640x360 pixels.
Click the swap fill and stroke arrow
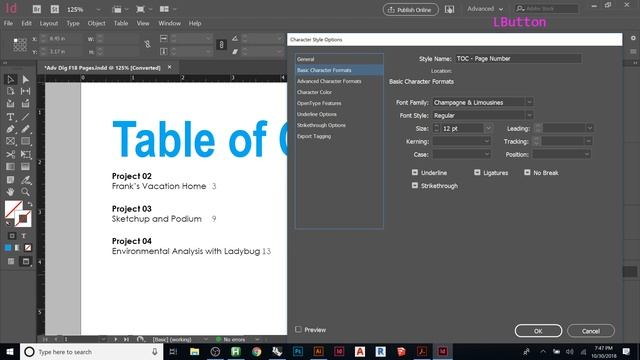[29, 204]
